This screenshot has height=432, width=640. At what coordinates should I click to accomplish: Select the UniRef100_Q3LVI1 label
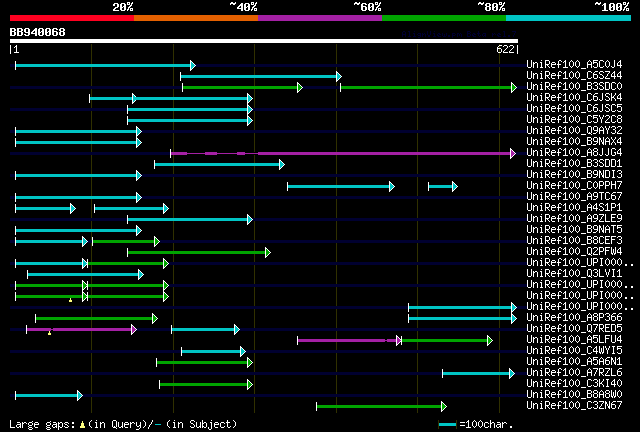tap(574, 273)
